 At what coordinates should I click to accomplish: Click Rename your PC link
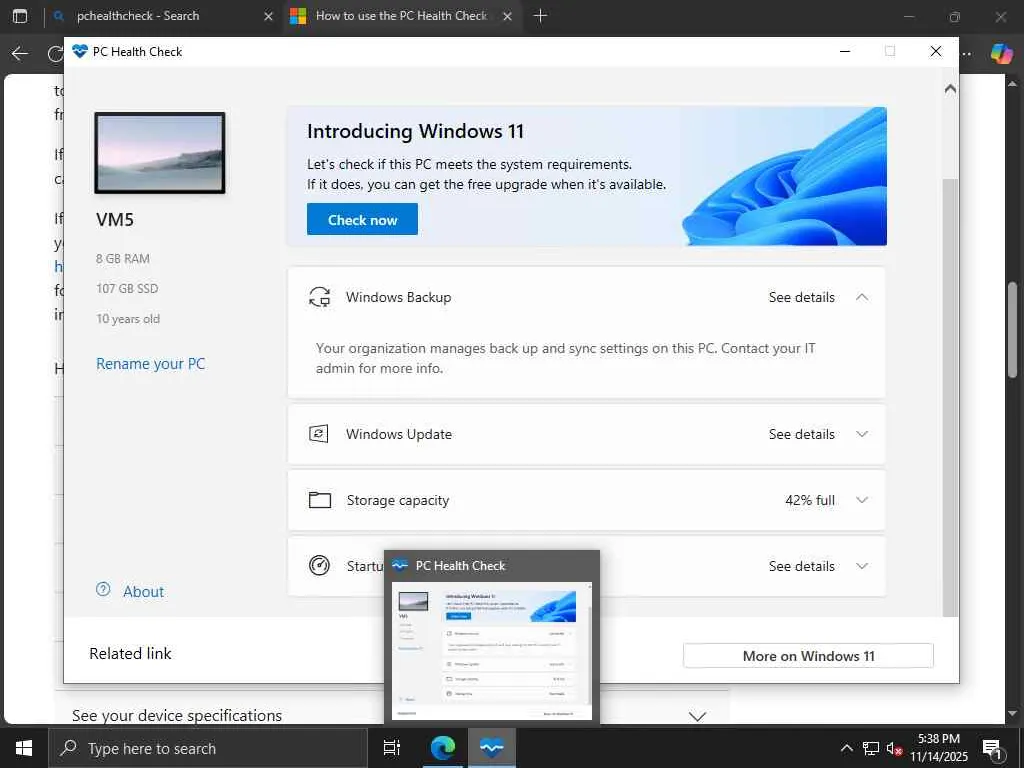[151, 364]
